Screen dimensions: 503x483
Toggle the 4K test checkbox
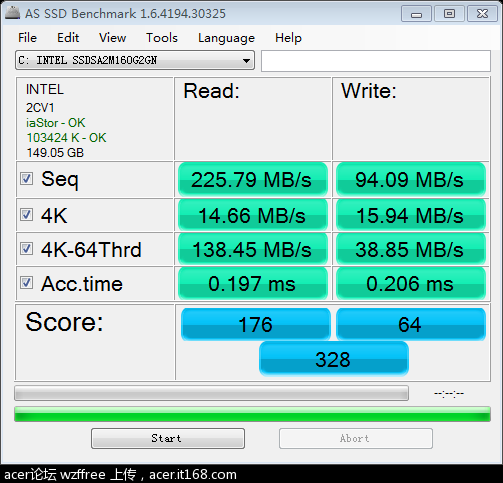[x=26, y=215]
